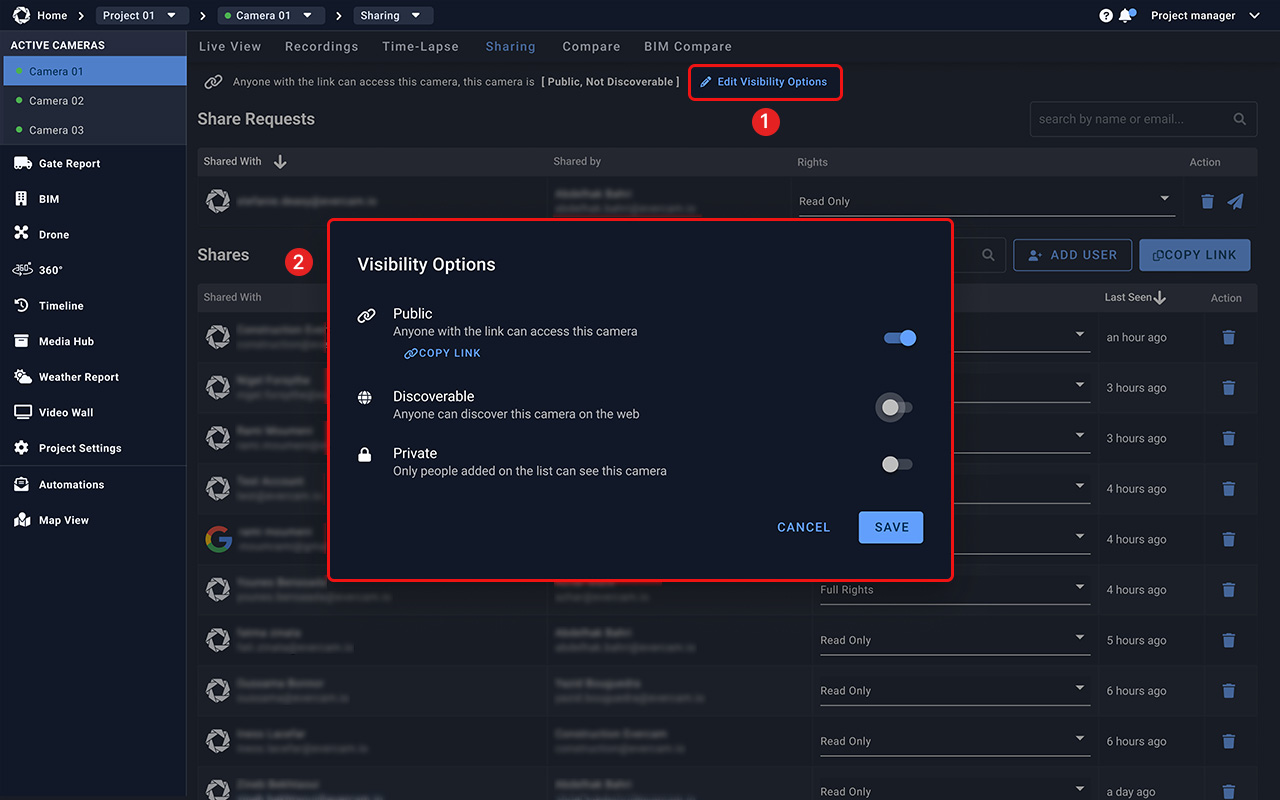Click the link icon beside visibility status
The width and height of the screenshot is (1280, 800).
point(213,82)
